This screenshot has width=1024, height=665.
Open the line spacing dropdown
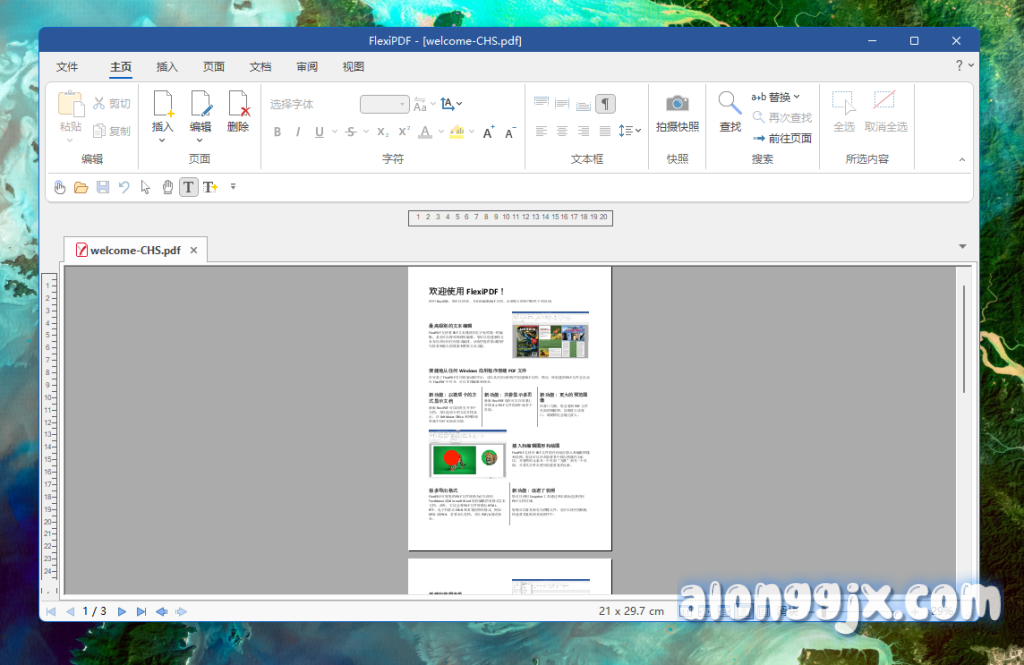pyautogui.click(x=630, y=131)
